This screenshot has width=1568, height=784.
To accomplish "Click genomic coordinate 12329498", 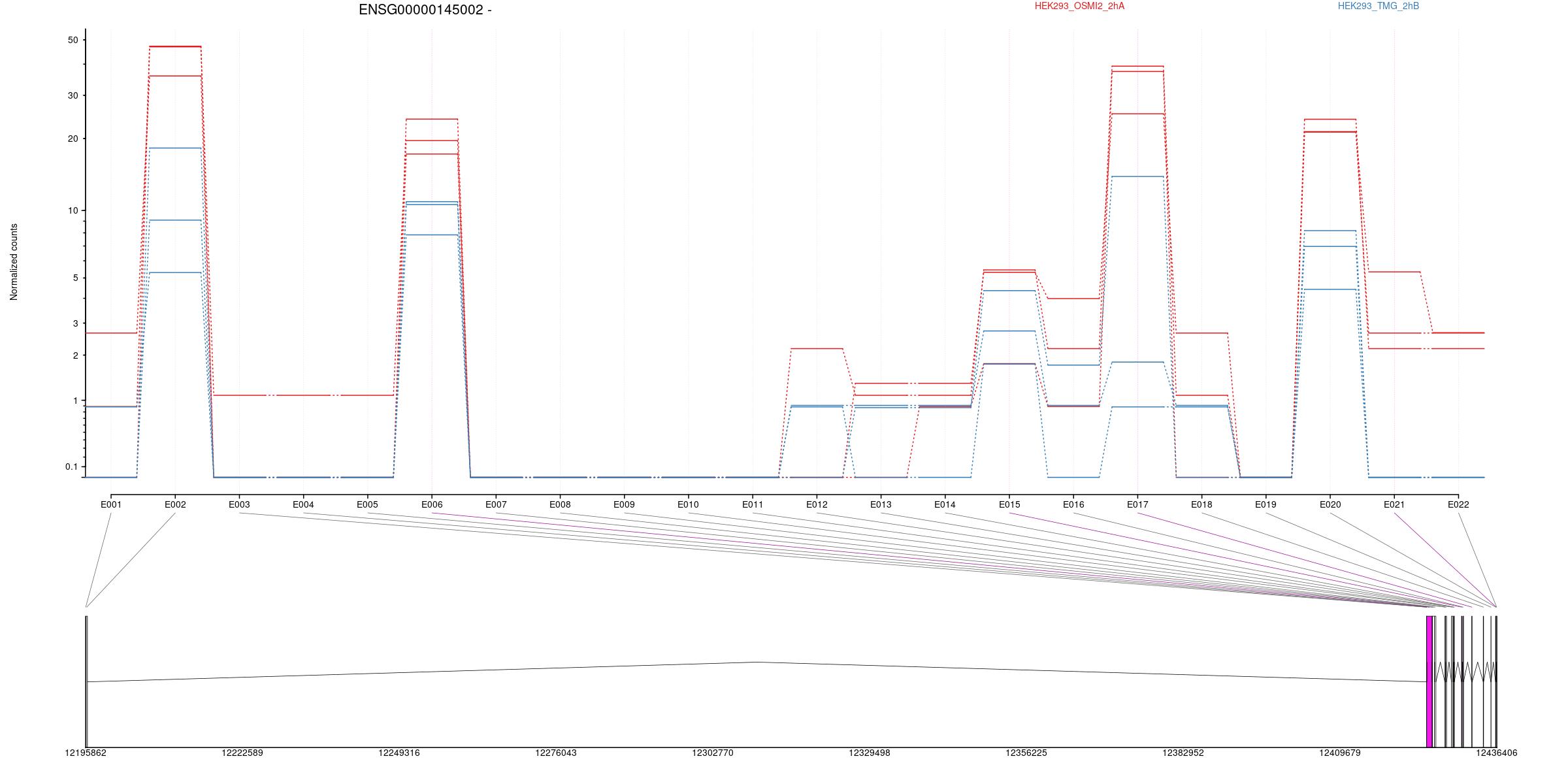I will (x=870, y=753).
